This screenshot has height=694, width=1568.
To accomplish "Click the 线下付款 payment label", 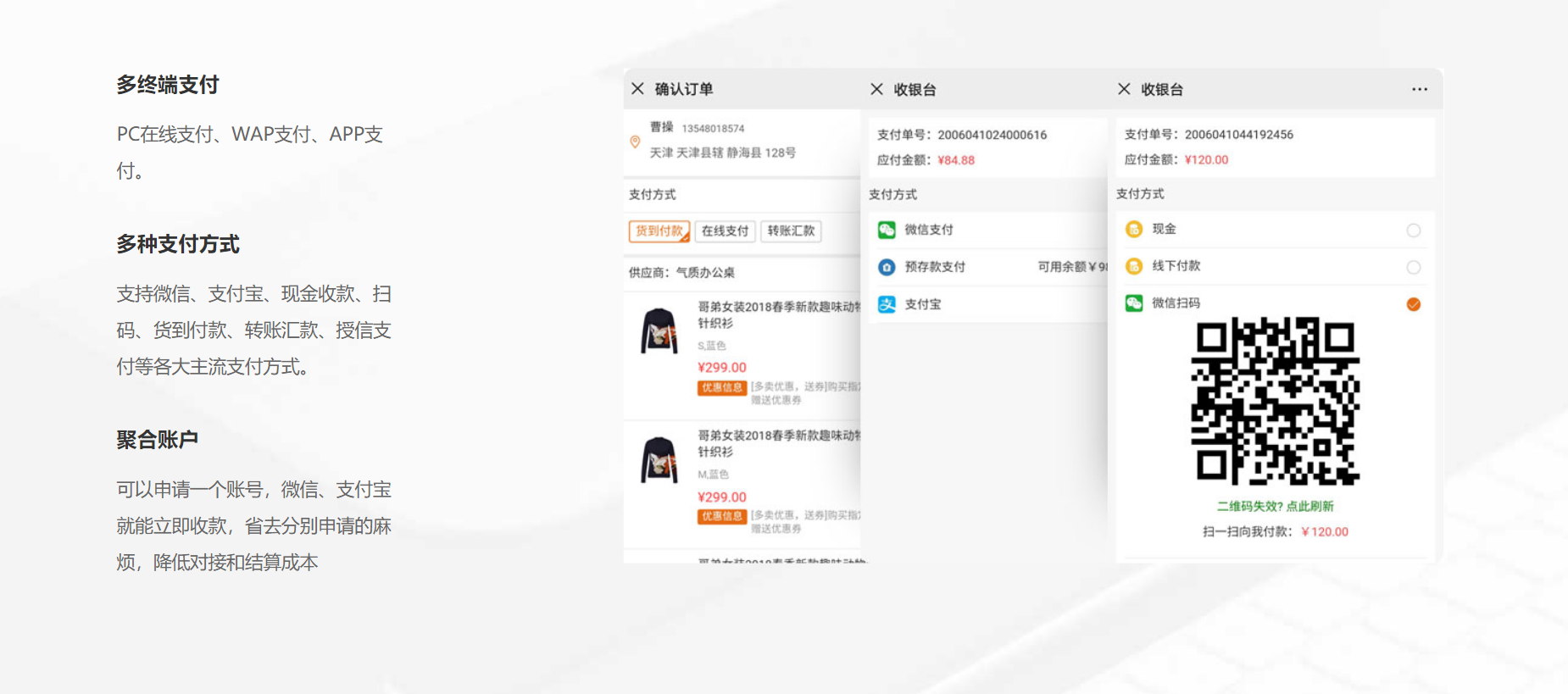I will click(1176, 266).
